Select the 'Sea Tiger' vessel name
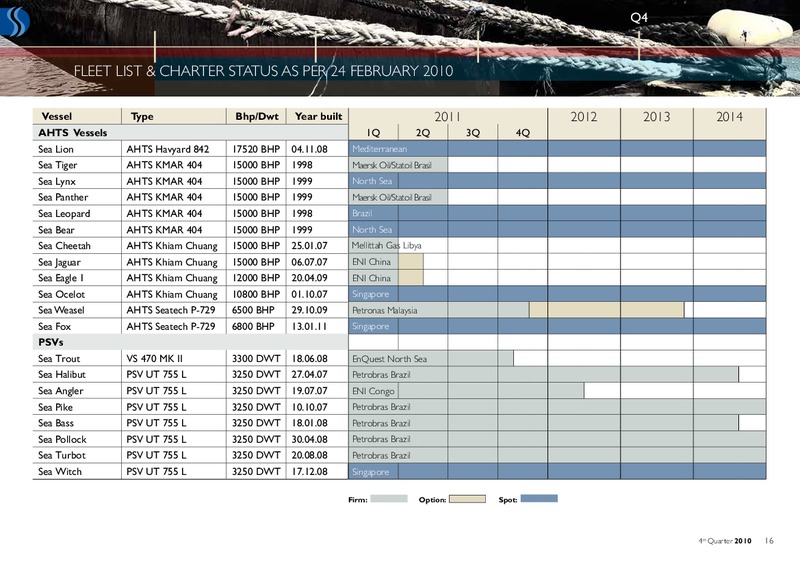This screenshot has height=566, width=800. tap(57, 165)
